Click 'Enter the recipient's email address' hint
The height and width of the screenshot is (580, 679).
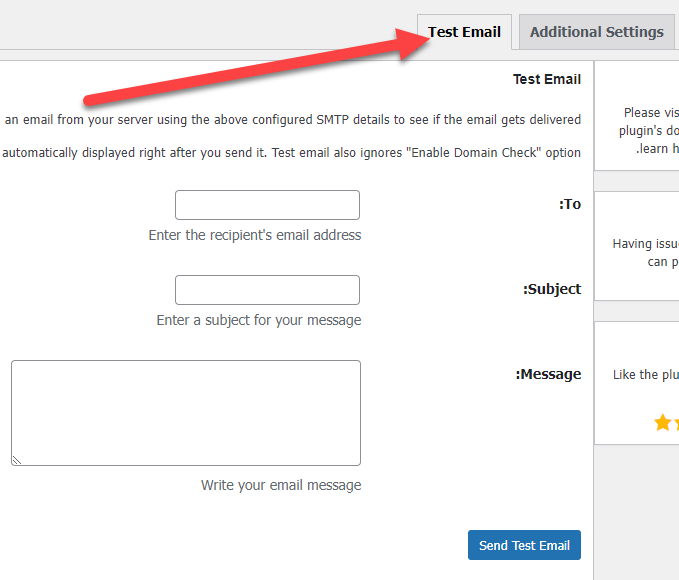pos(255,235)
